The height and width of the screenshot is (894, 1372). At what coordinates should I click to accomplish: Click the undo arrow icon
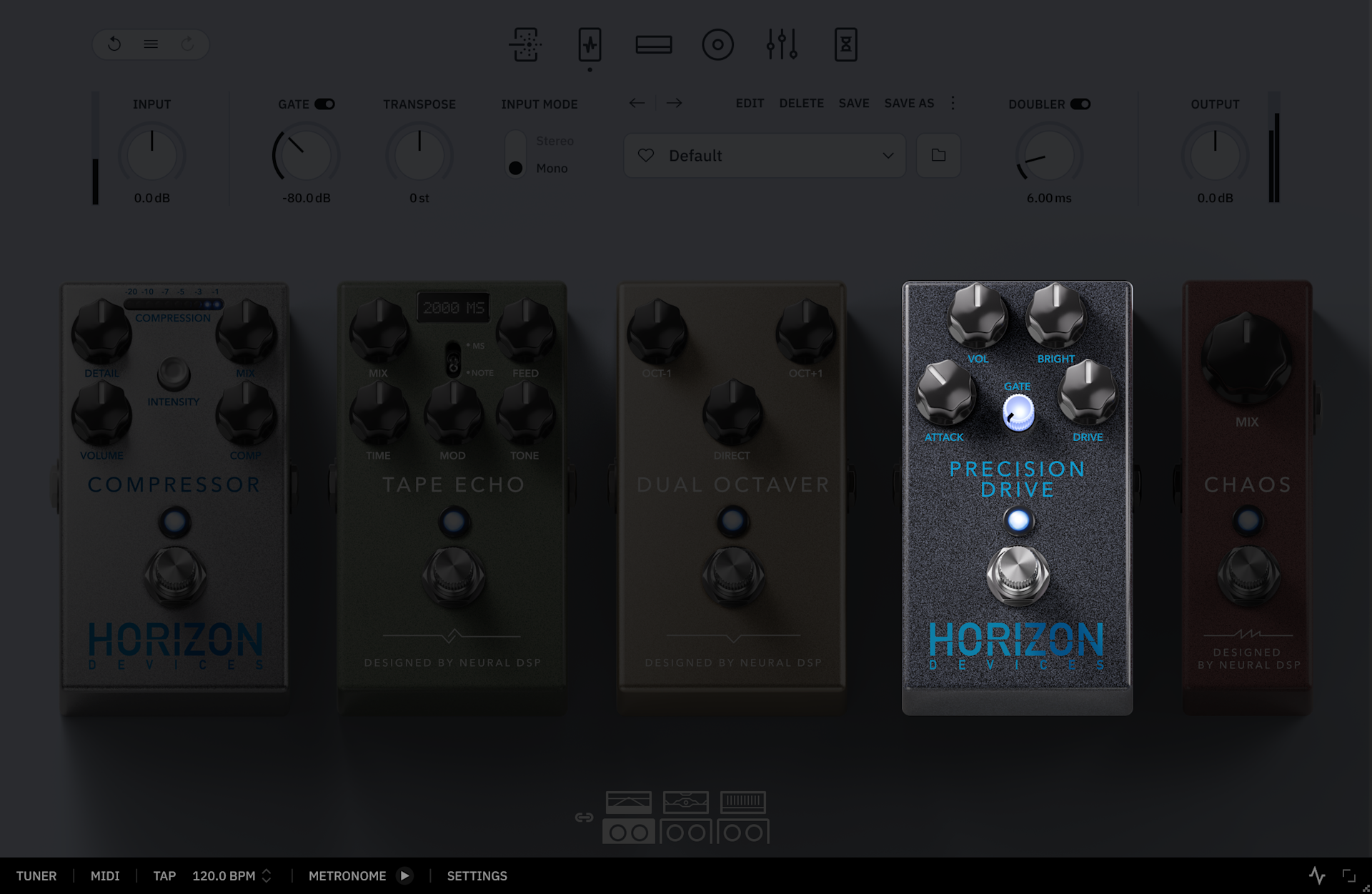[x=114, y=44]
